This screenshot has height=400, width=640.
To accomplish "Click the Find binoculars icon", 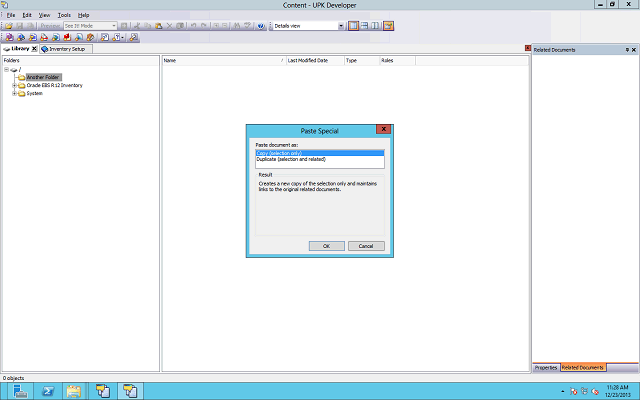I will pyautogui.click(x=236, y=26).
